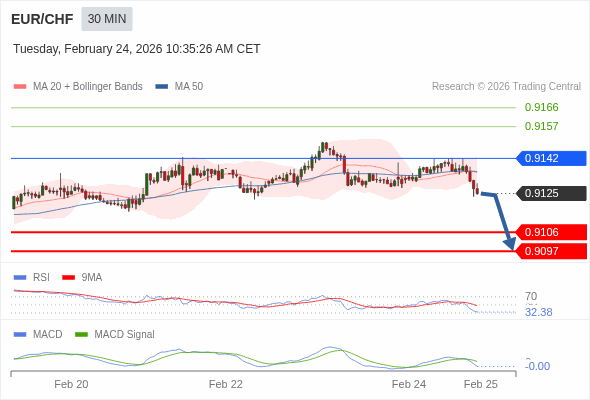Click the red 0.9097 support price tag

[x=551, y=251]
